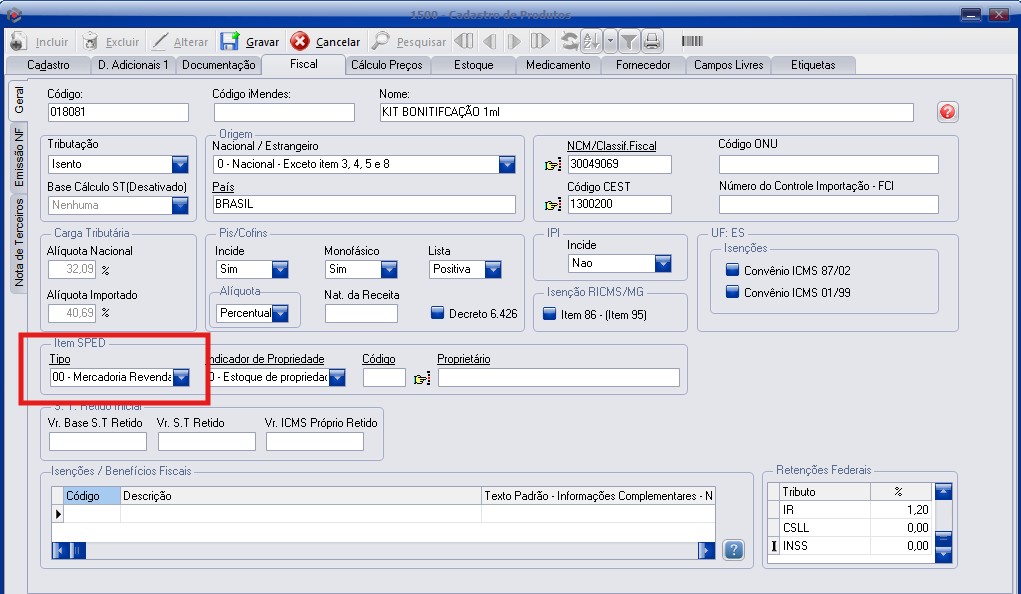Click the Nome field with KIT BONITIFCAÇÃO
This screenshot has height=594, width=1021.
pyautogui.click(x=645, y=112)
